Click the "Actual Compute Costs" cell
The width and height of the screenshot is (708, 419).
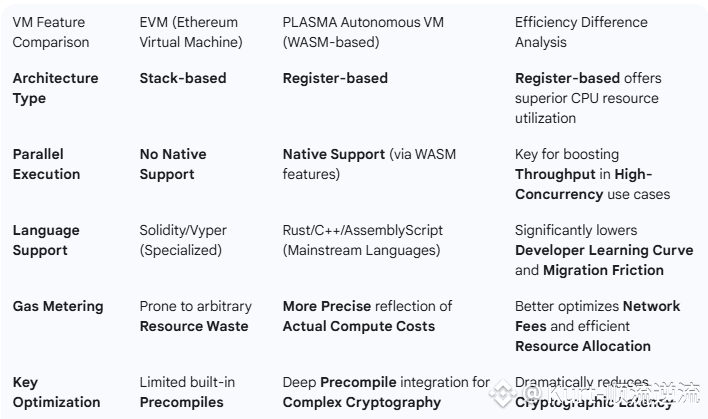coord(359,326)
